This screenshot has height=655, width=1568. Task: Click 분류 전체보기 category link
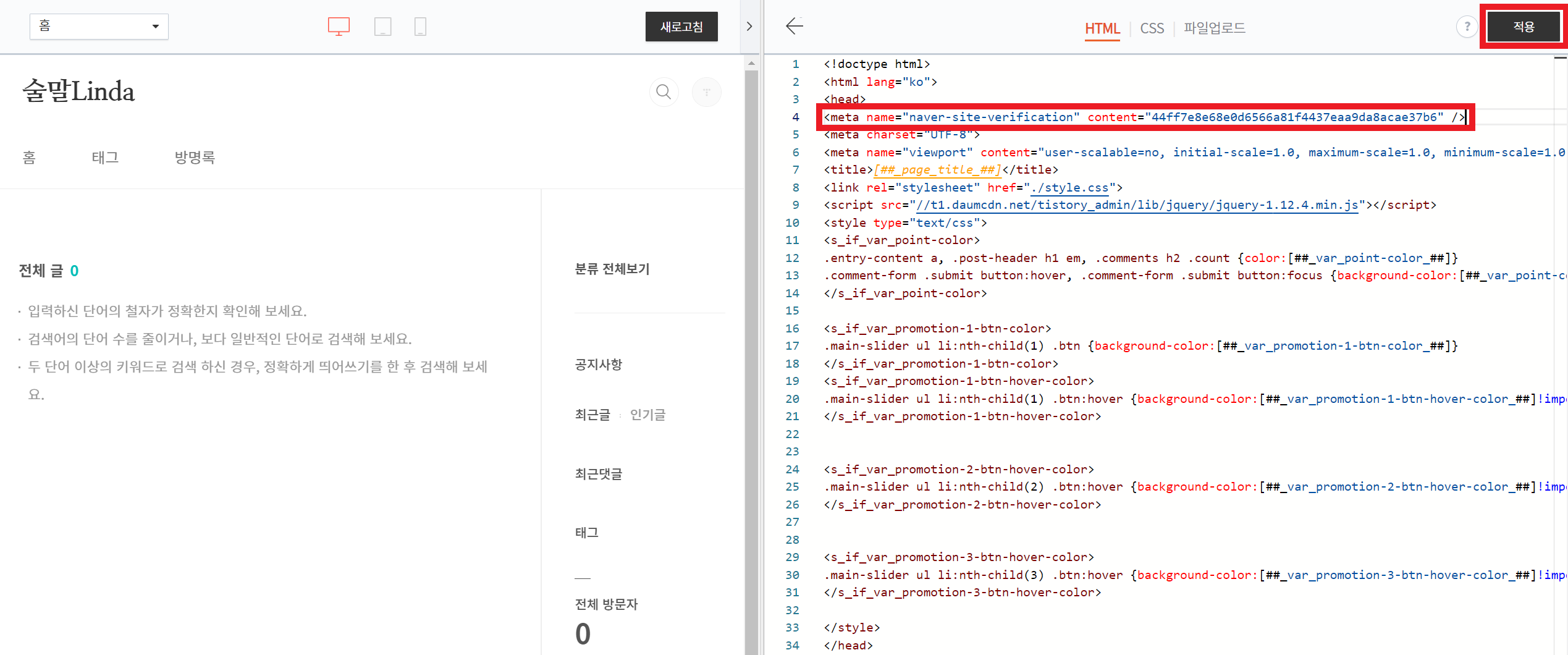612,269
